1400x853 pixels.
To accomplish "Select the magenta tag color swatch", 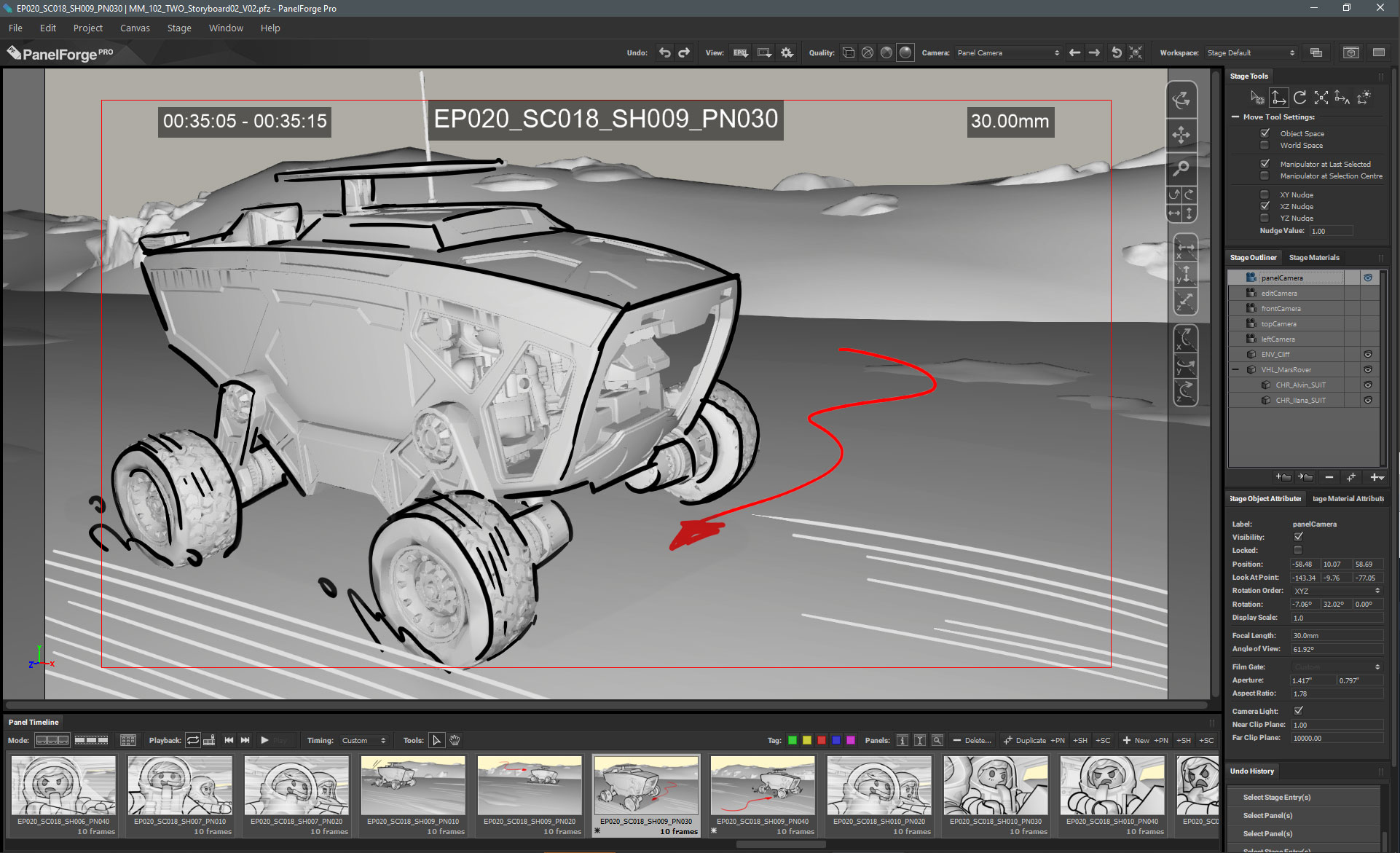I will [851, 740].
